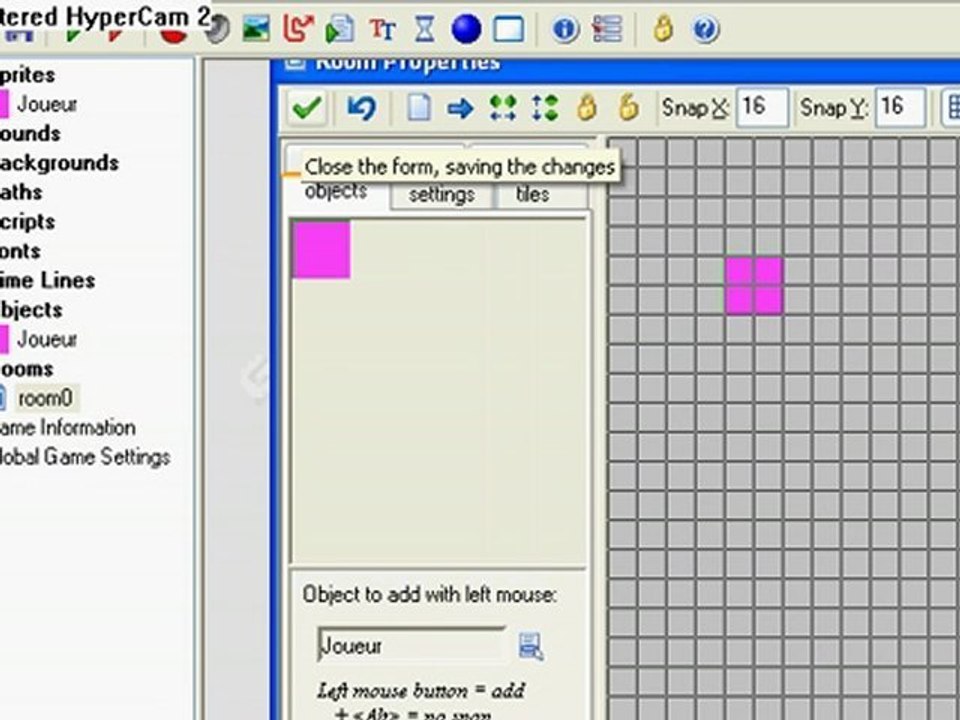Screen dimensions: 960x720
Task: Switch to the tiles tab
Action: pos(533,195)
